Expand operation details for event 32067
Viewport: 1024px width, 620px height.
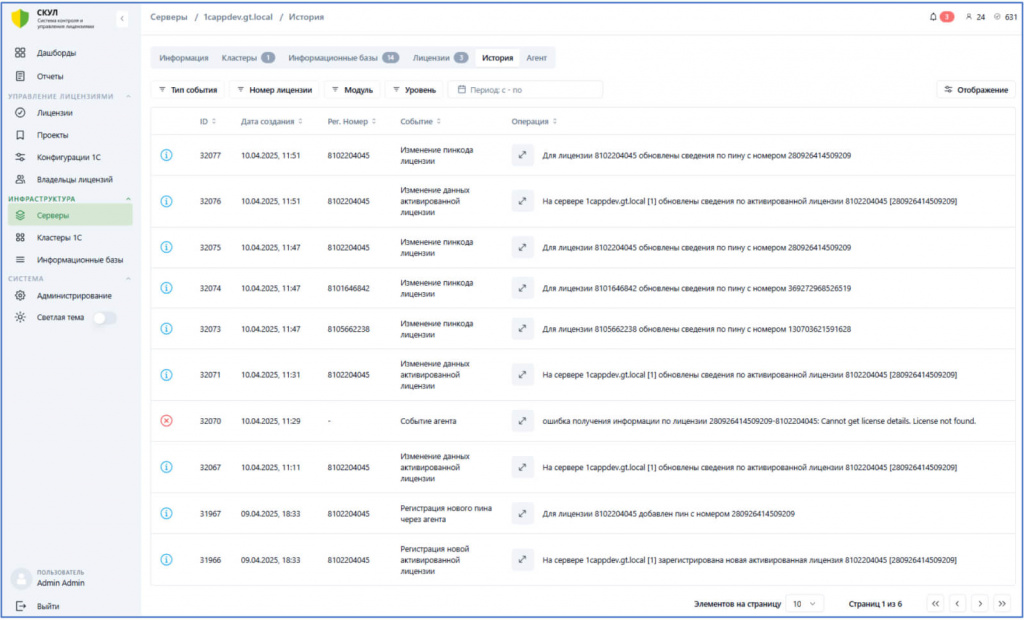point(522,467)
